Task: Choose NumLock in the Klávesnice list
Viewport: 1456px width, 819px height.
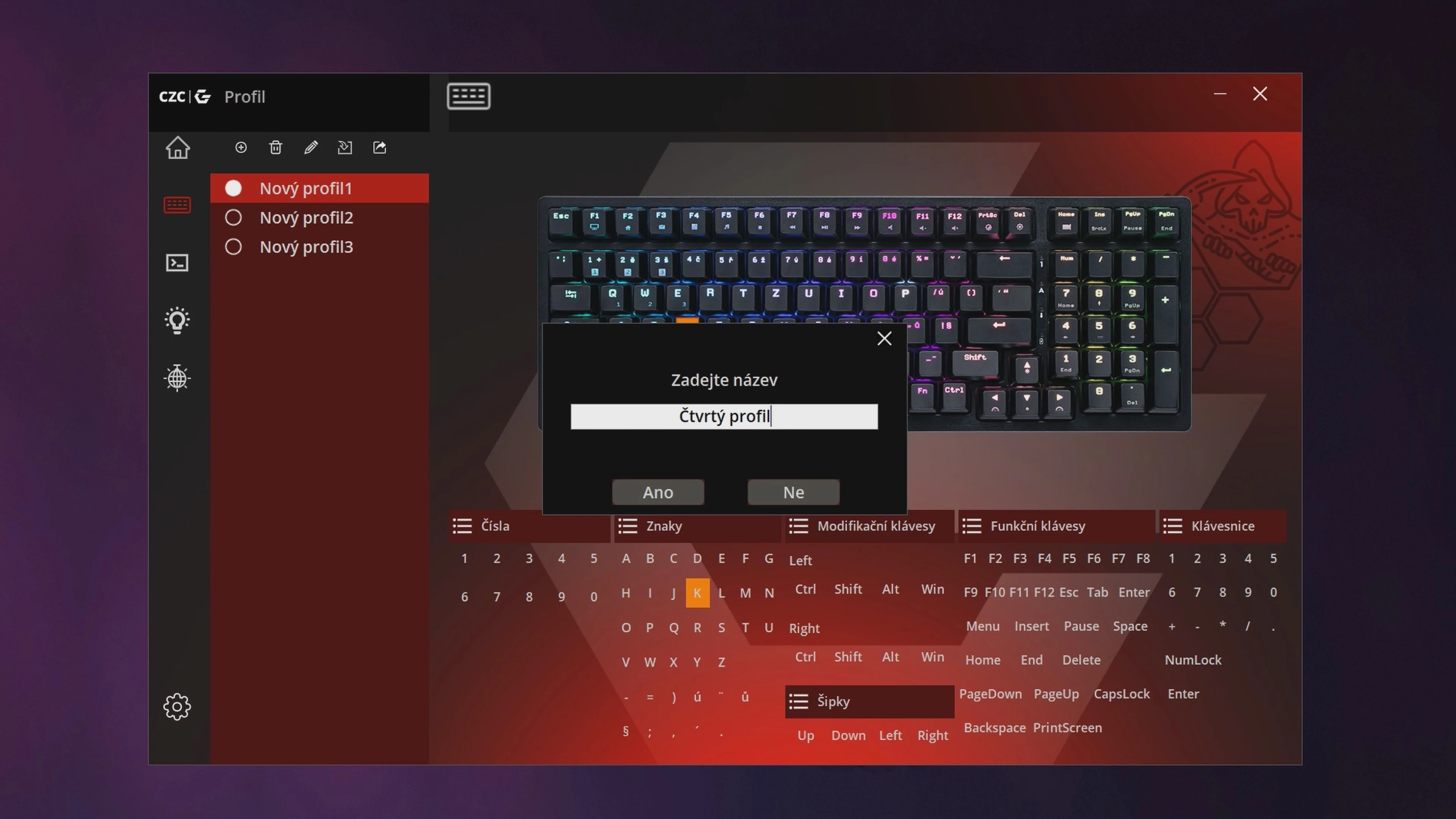Action: (1192, 660)
